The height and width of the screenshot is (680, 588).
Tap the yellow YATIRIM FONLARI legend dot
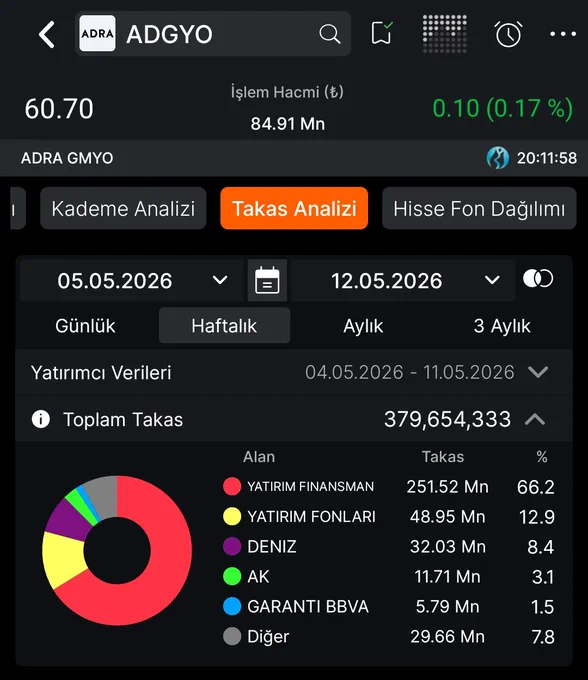click(x=232, y=517)
